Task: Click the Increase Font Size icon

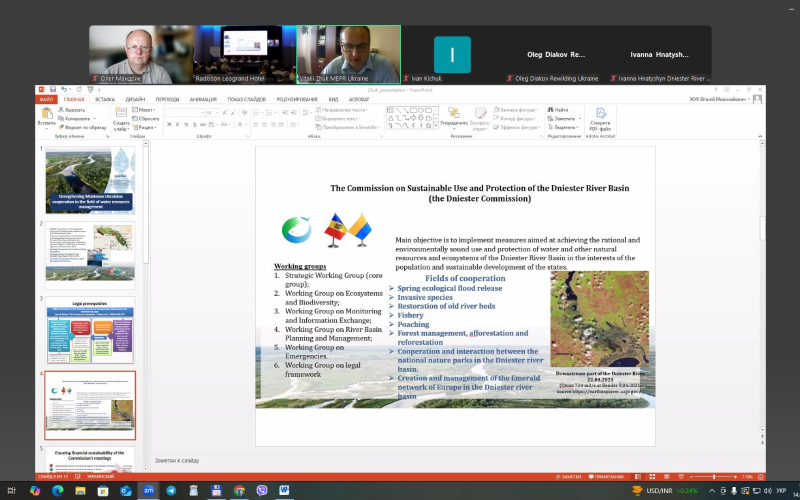Action: [x=224, y=113]
